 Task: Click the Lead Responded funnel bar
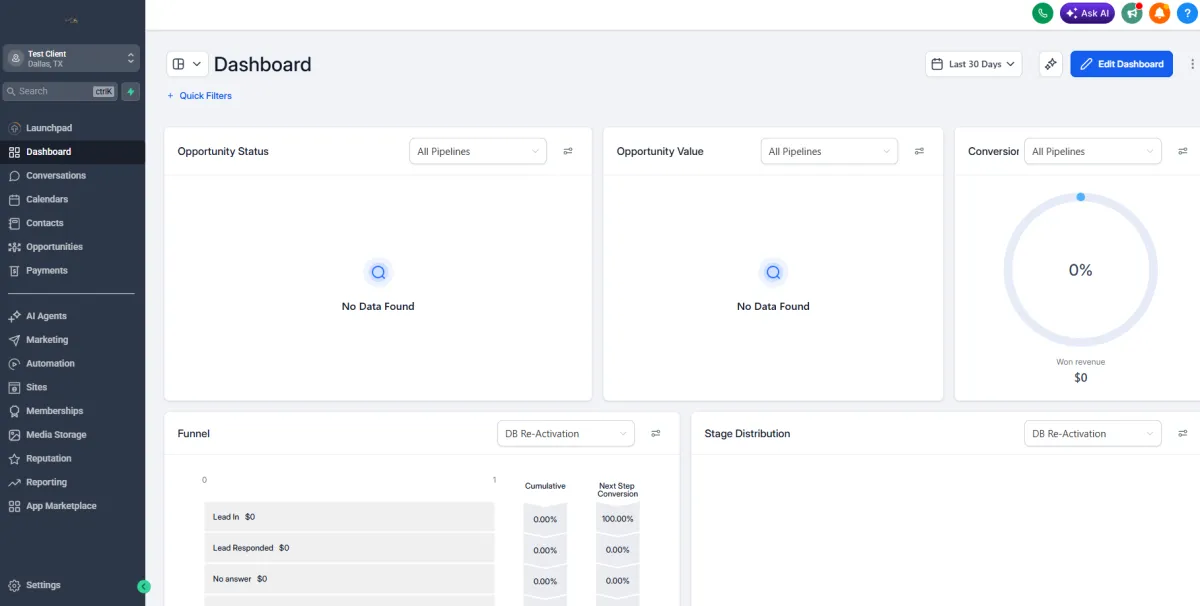349,548
